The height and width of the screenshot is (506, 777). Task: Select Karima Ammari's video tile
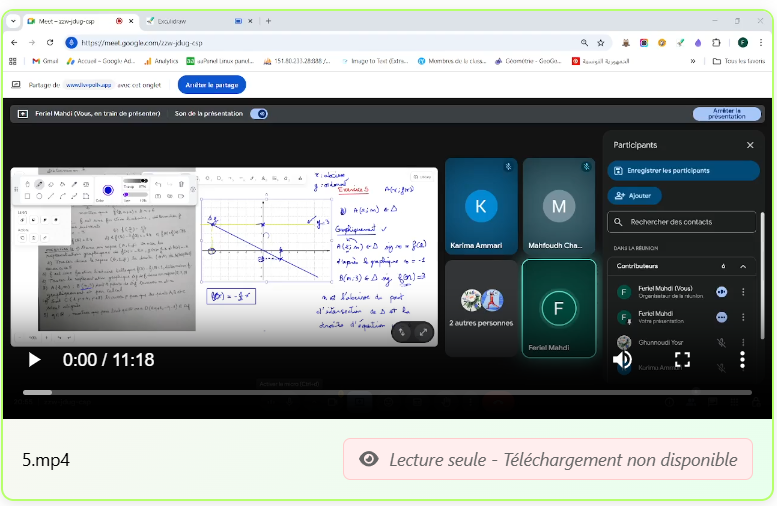[x=481, y=207]
